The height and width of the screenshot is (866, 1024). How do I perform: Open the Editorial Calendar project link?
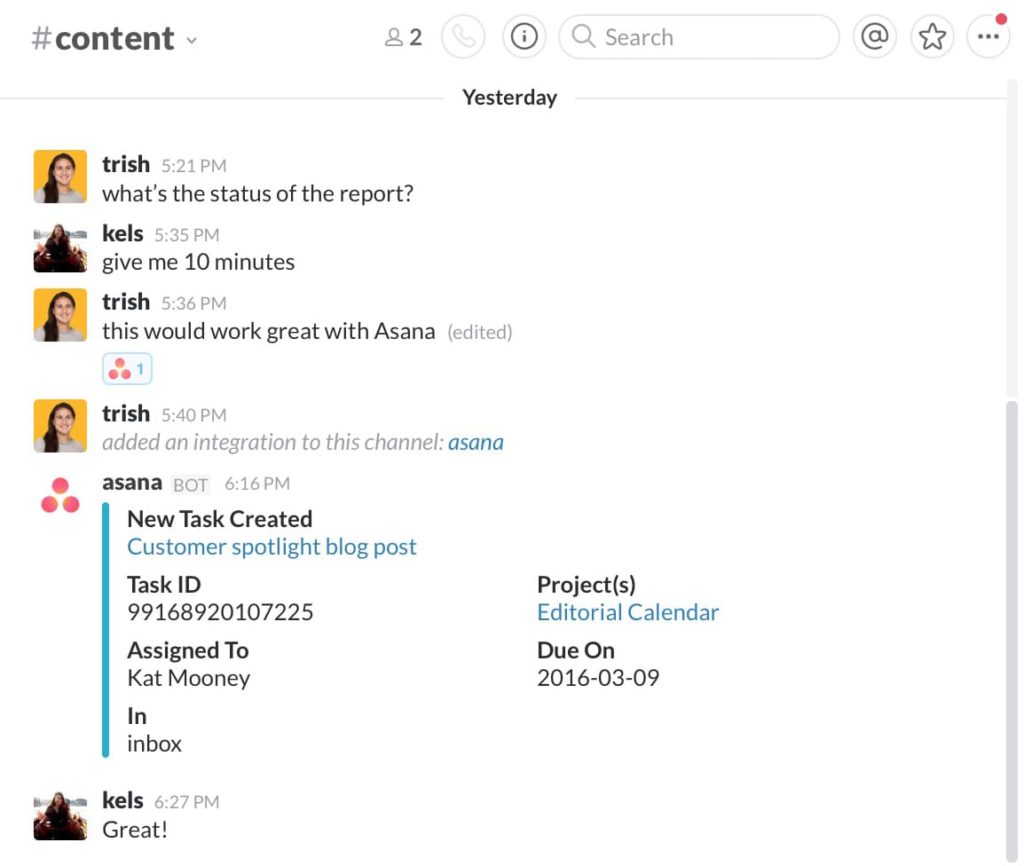click(x=628, y=612)
